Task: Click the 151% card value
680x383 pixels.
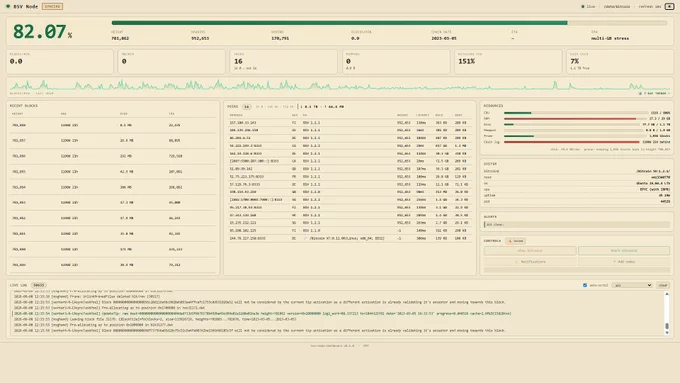Action: pyautogui.click(x=467, y=61)
